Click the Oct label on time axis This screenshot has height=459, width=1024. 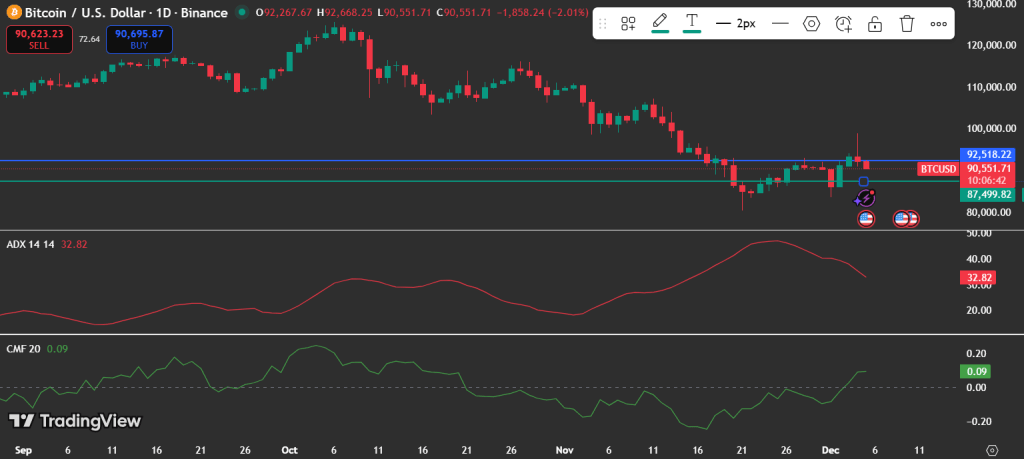click(289, 451)
